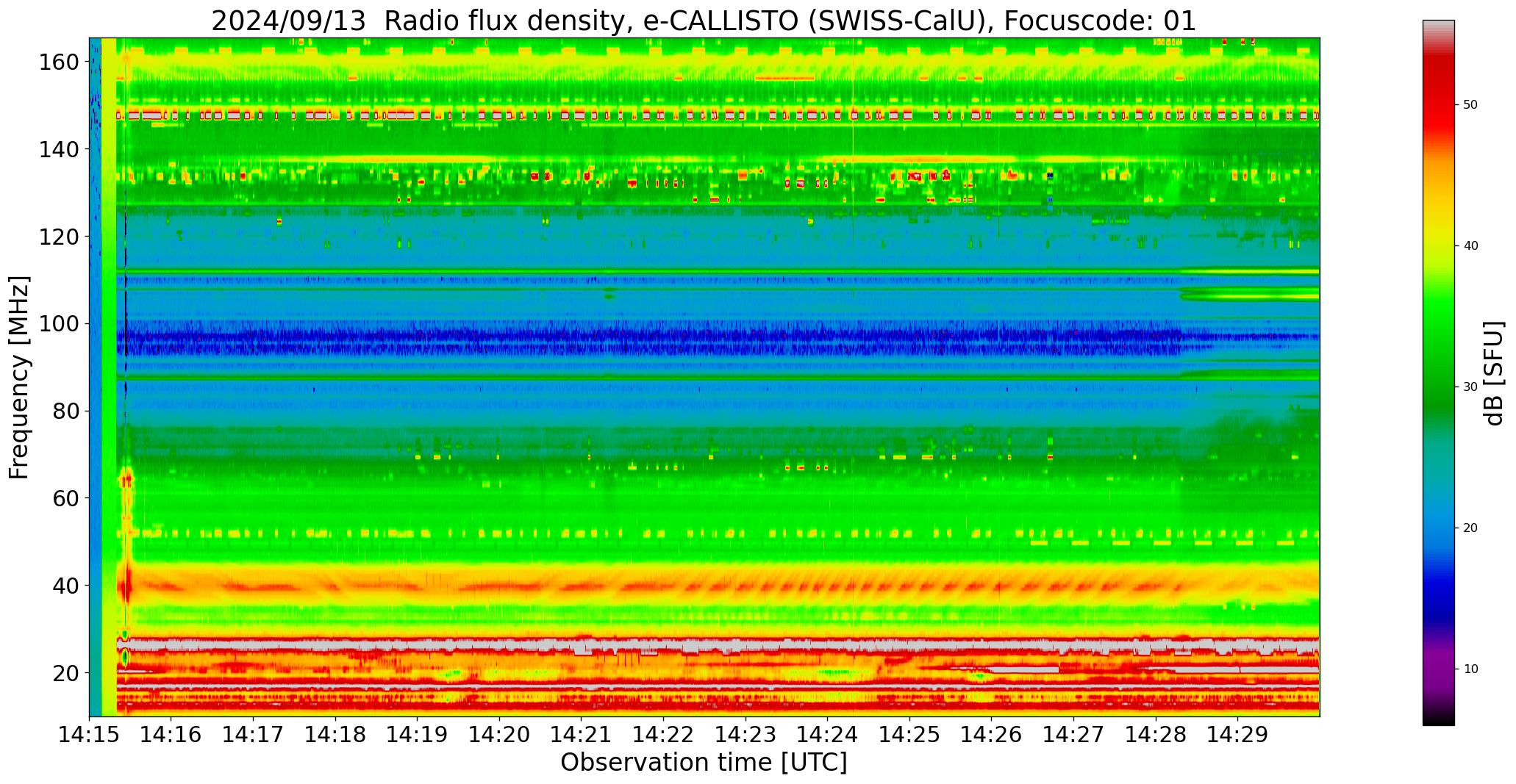Viewport: 1516px width, 784px height.
Task: Select the 14:29 time tick label
Action: tap(1237, 734)
